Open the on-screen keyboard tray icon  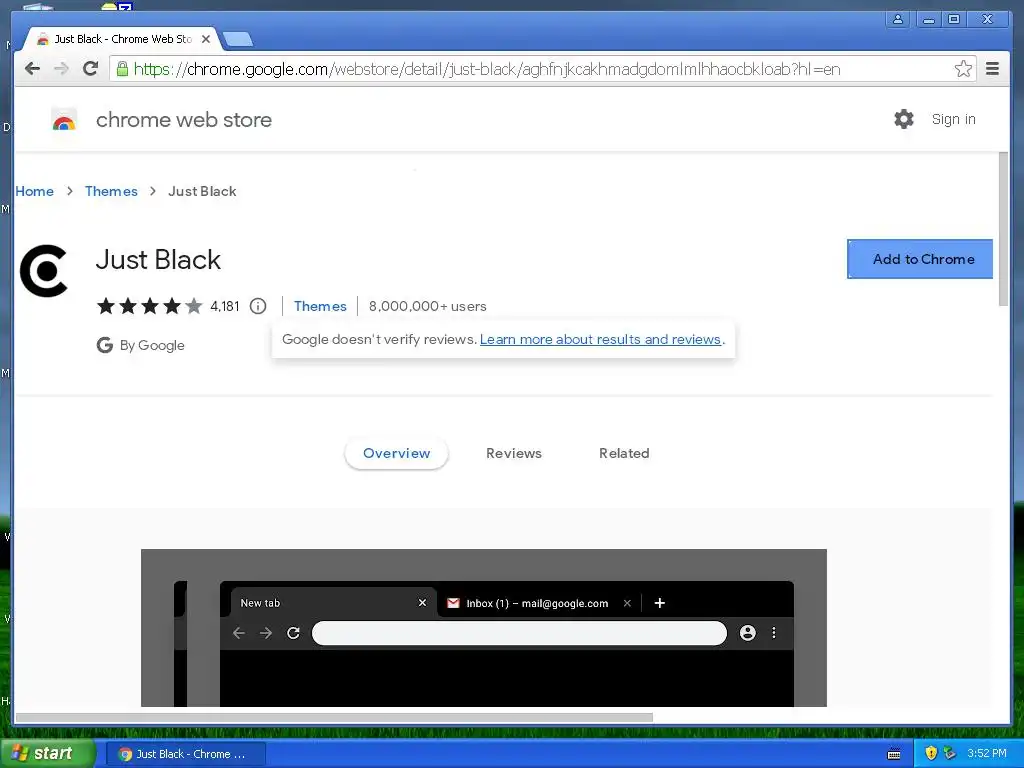pos(894,754)
